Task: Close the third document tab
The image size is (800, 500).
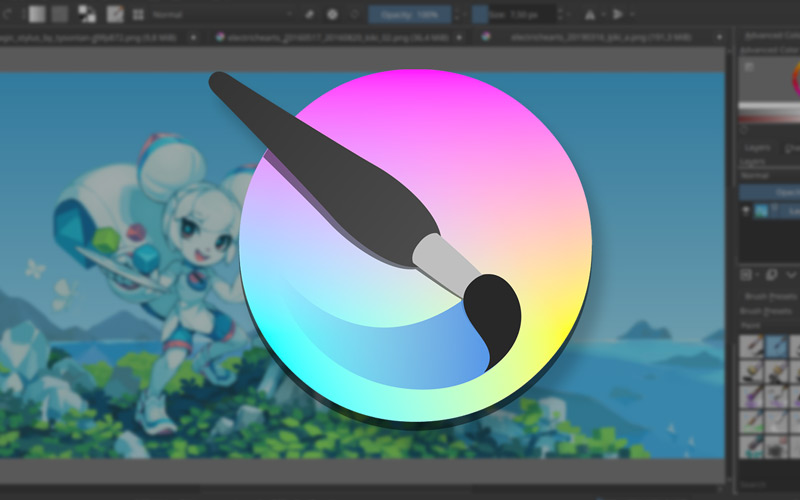Action: [x=719, y=37]
